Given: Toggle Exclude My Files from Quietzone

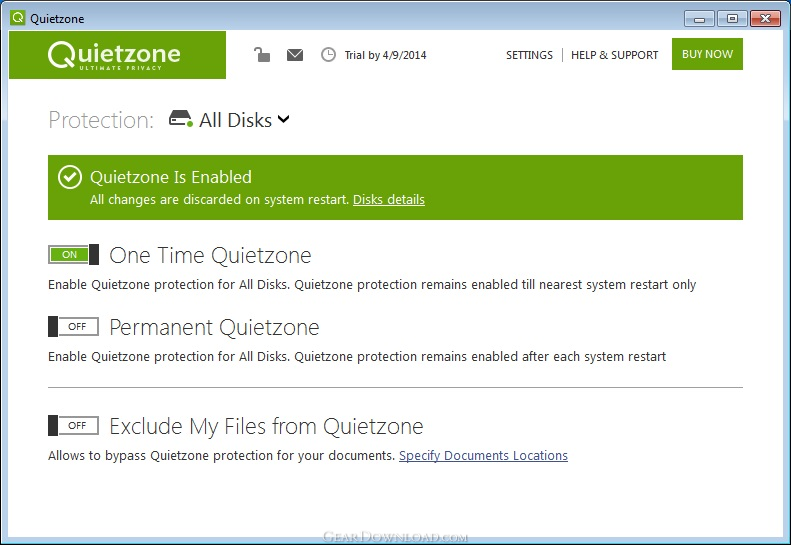Looking at the screenshot, I should tap(74, 425).
